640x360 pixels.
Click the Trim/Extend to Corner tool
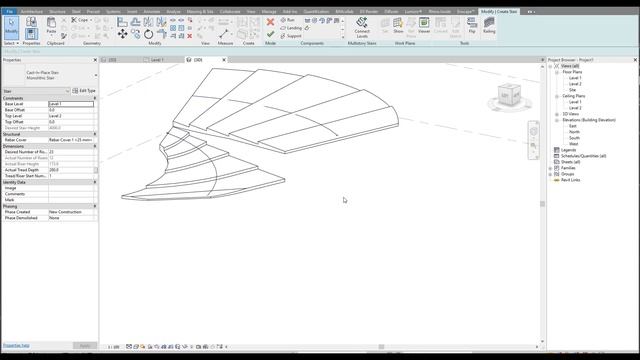click(162, 34)
